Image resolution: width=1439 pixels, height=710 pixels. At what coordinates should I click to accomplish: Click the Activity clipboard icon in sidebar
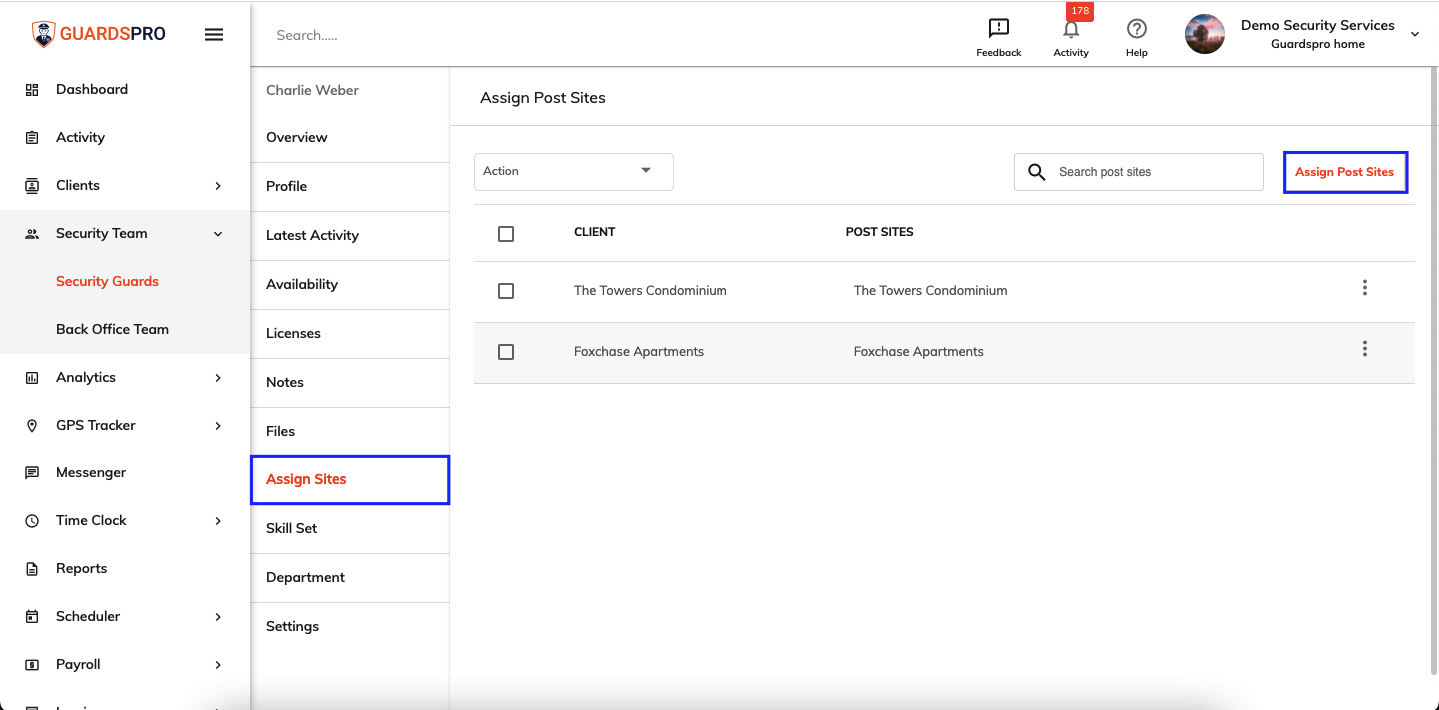click(32, 138)
